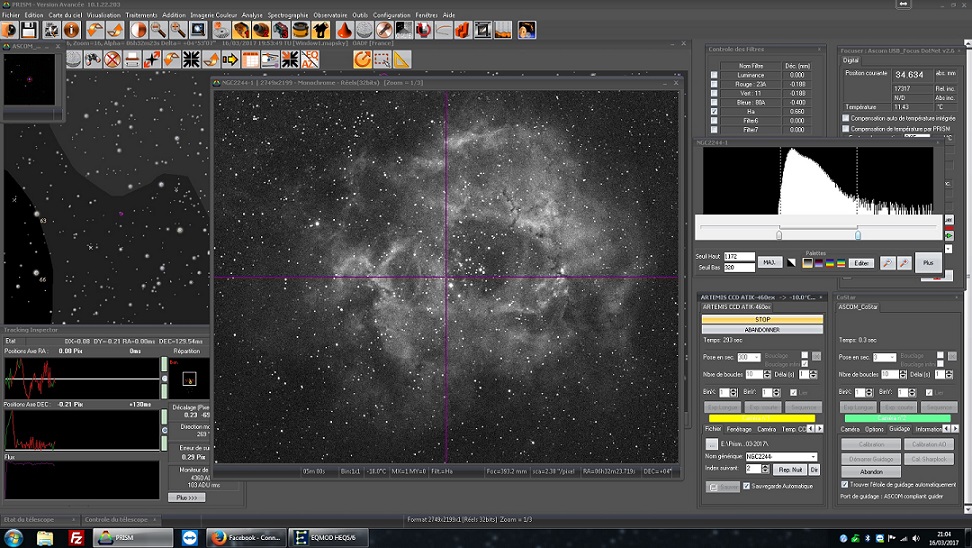Click the floppy disk save icon
Viewport: 972px width, 548px height.
pyautogui.click(x=31, y=31)
